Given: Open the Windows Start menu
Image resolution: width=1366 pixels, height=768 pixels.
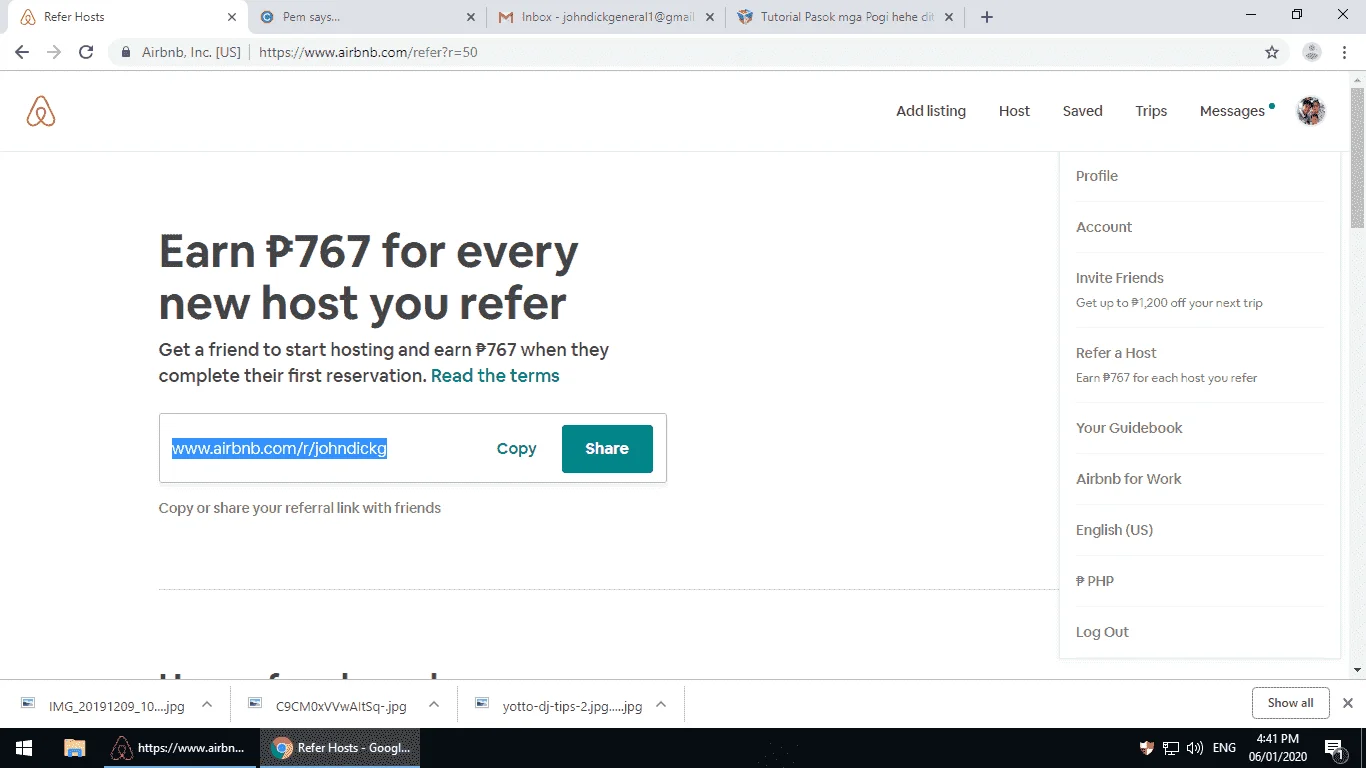Looking at the screenshot, I should pos(24,748).
